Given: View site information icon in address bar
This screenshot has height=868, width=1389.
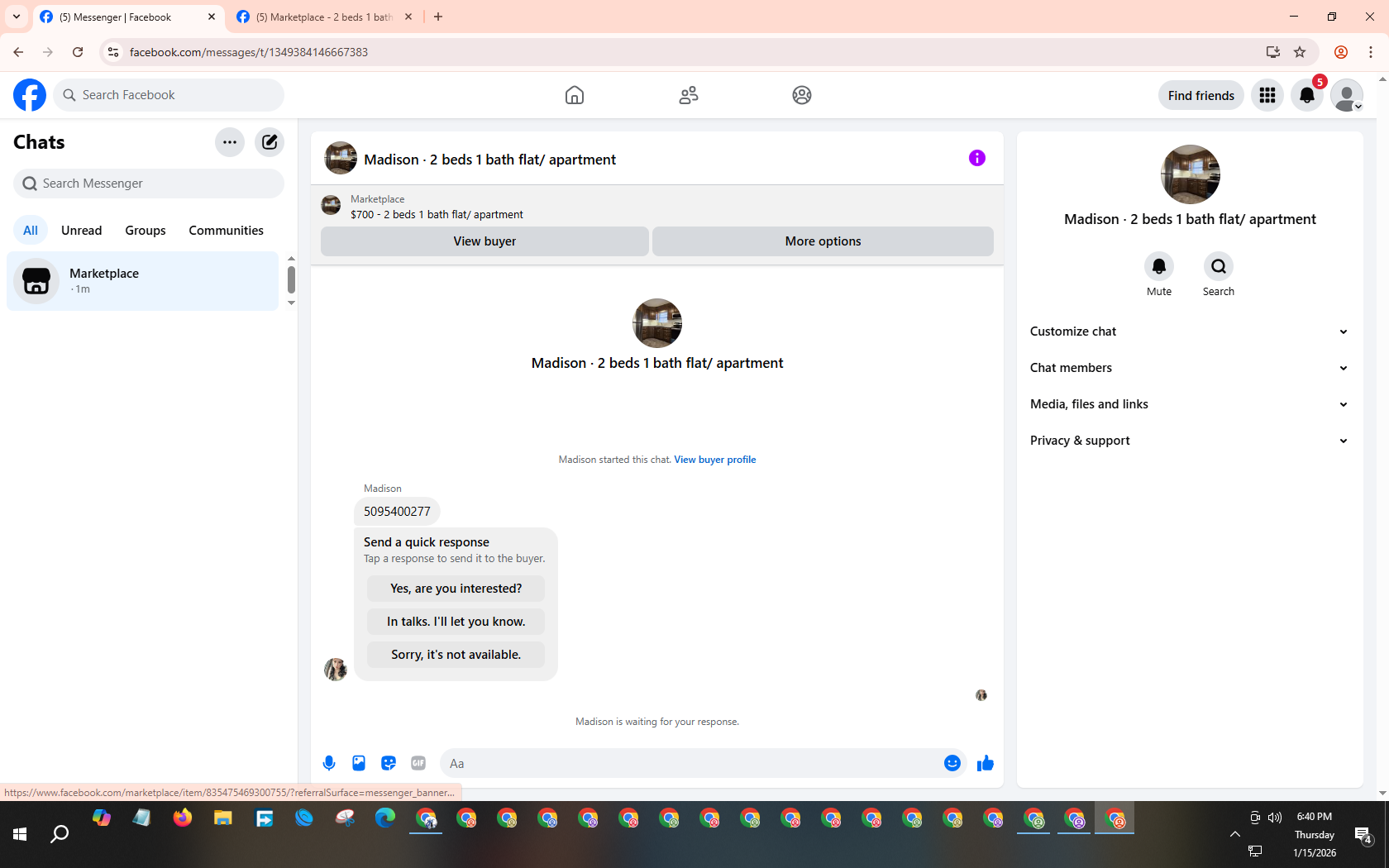Looking at the screenshot, I should (x=113, y=52).
